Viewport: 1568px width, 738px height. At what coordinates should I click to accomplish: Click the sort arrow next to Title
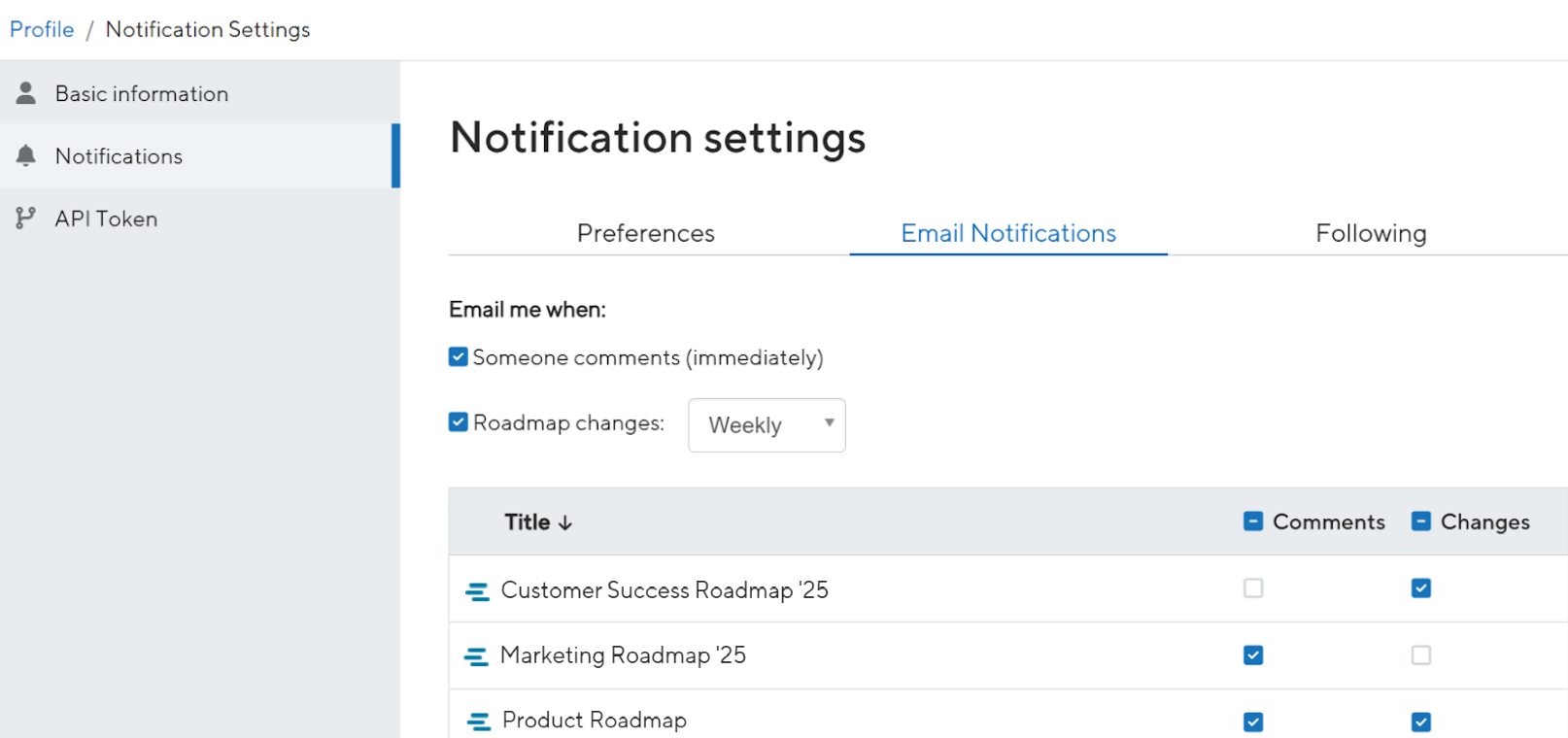pyautogui.click(x=565, y=522)
